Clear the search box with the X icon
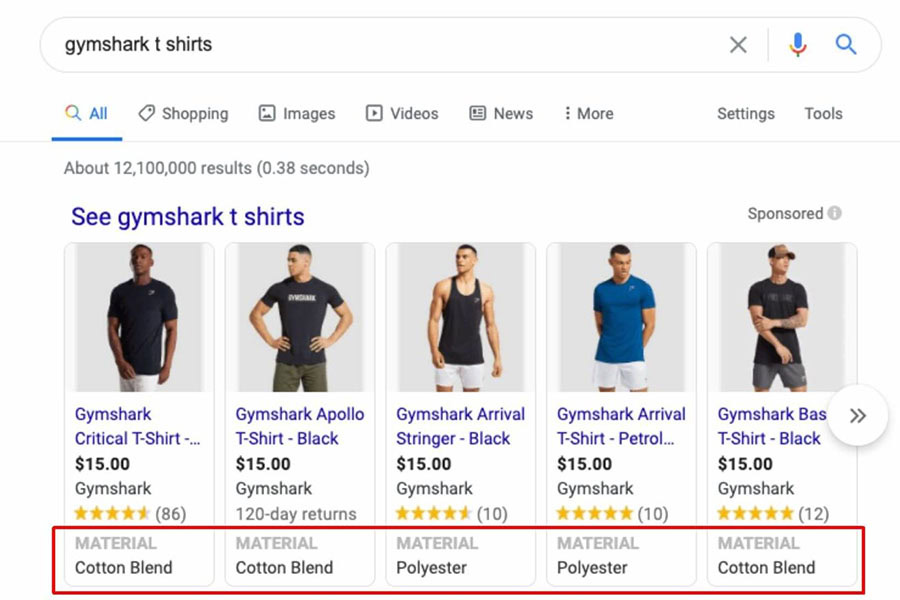Image resolution: width=900 pixels, height=600 pixels. [738, 44]
